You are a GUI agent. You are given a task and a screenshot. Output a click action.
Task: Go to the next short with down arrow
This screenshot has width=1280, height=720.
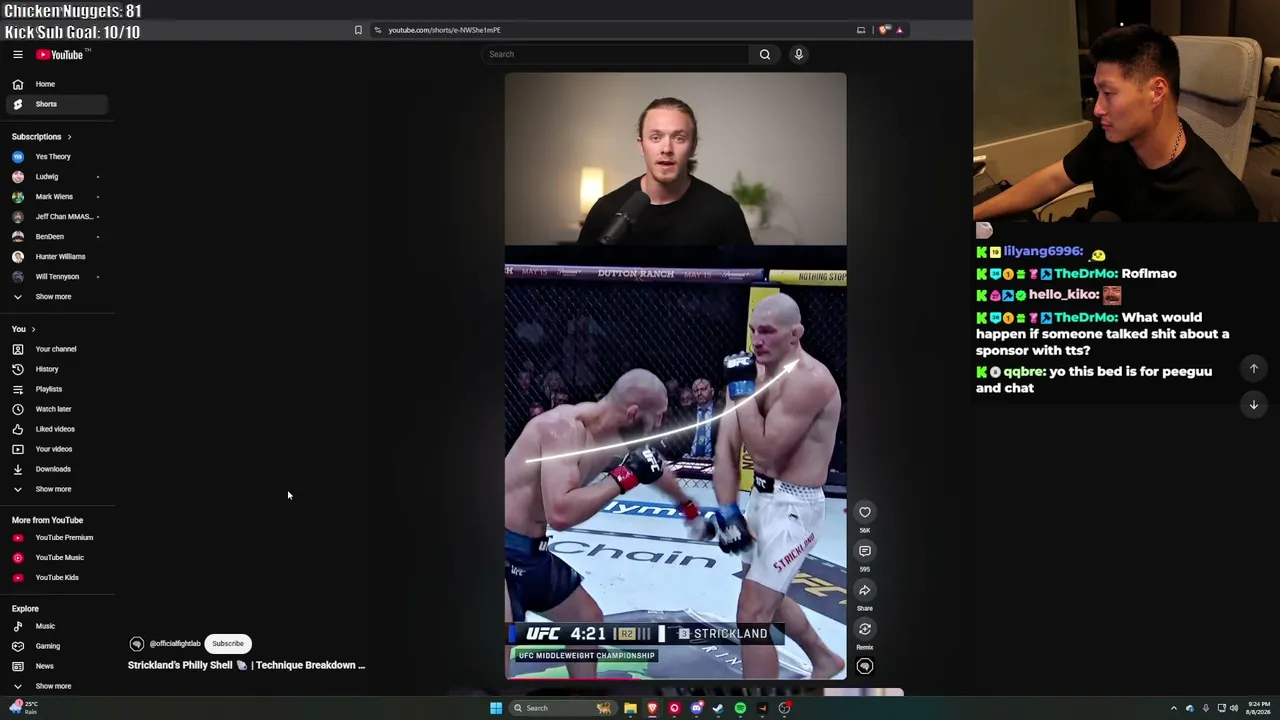(x=1253, y=405)
